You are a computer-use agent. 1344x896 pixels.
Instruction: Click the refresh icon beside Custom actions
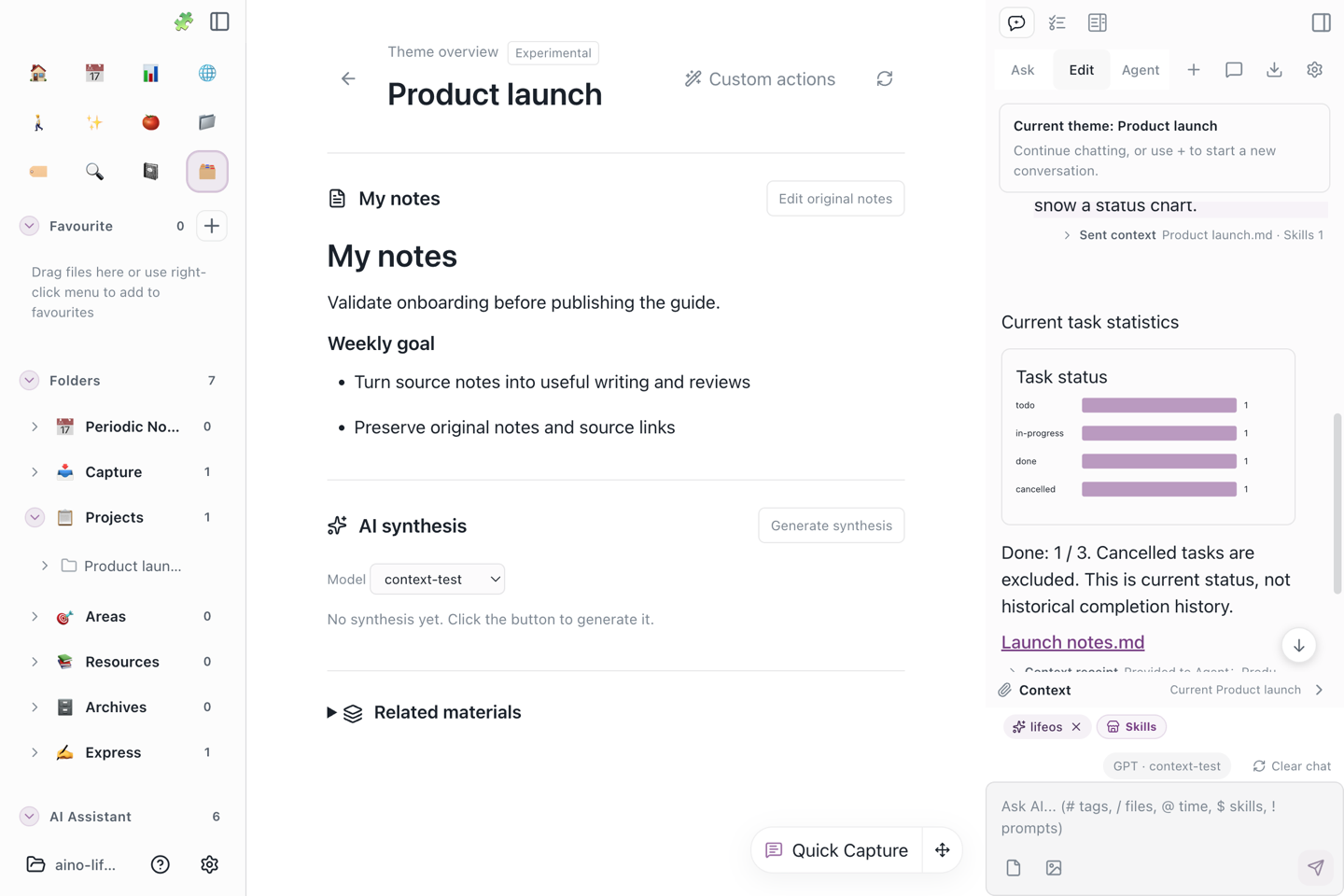(x=885, y=79)
